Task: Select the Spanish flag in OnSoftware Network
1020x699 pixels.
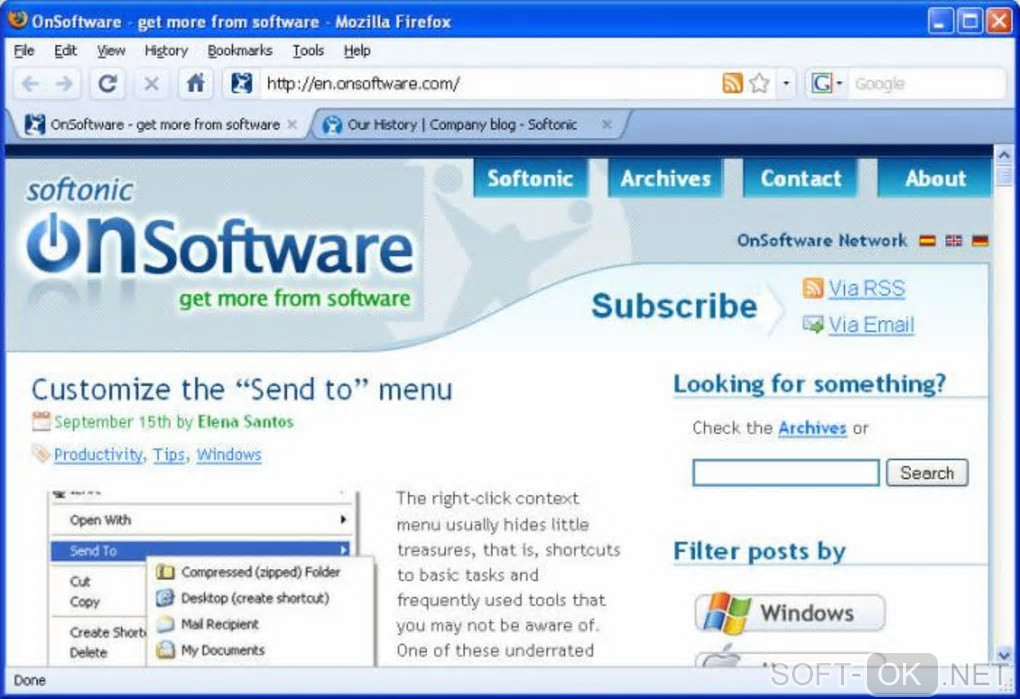Action: [x=927, y=241]
